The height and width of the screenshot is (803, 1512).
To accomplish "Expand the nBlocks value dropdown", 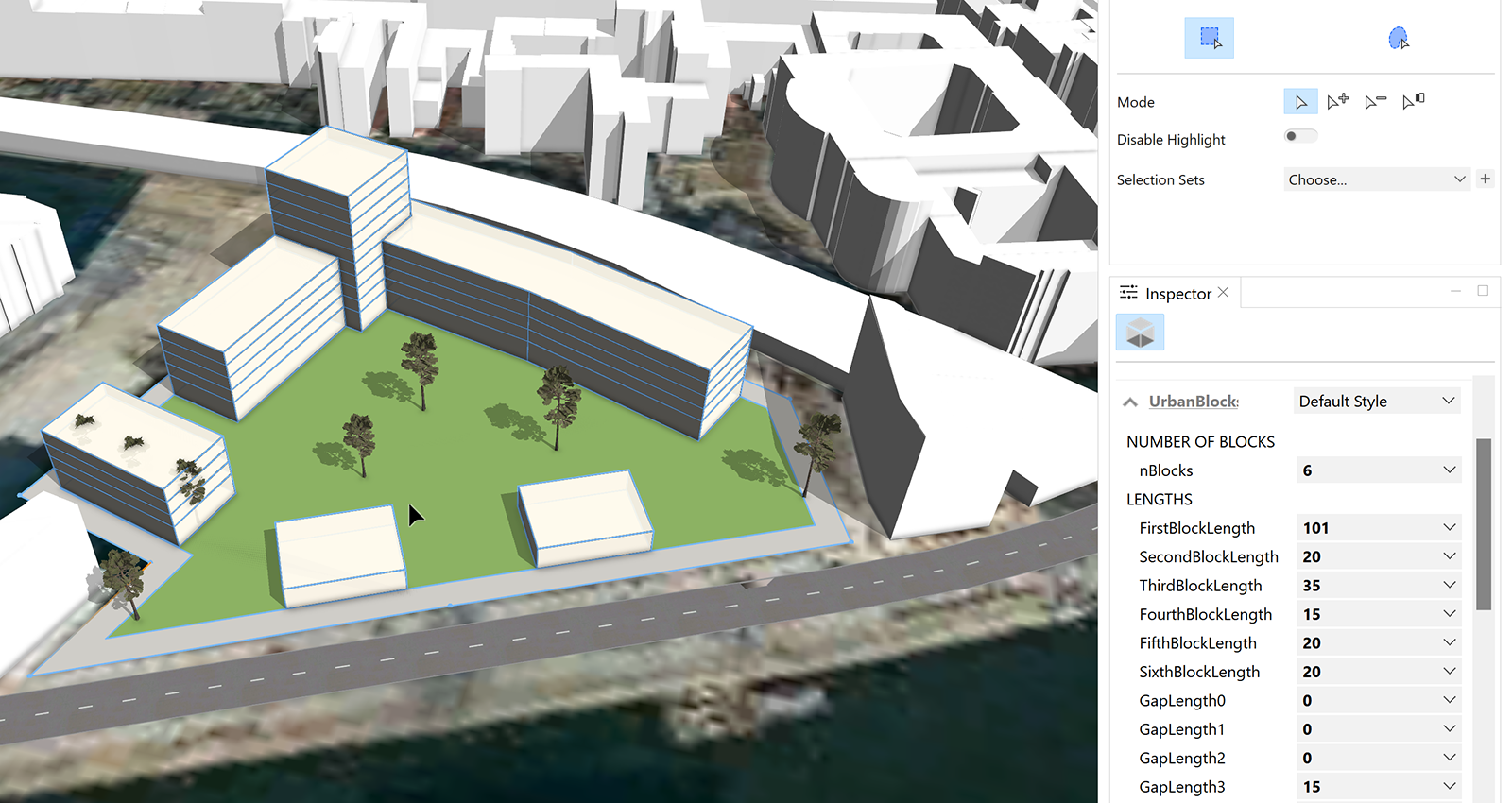I will point(1450,470).
